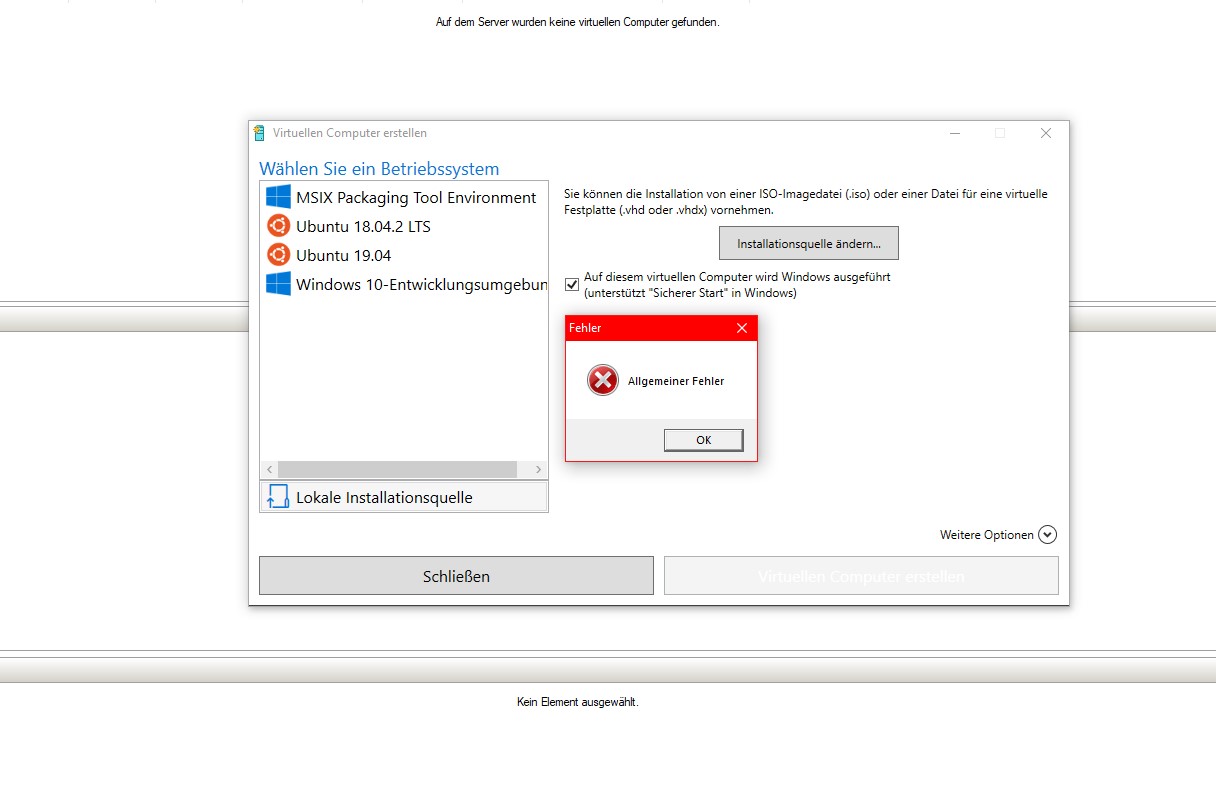Image resolution: width=1216 pixels, height=799 pixels.
Task: Click the OS list horizontal scrollbar thumb
Action: (x=397, y=469)
